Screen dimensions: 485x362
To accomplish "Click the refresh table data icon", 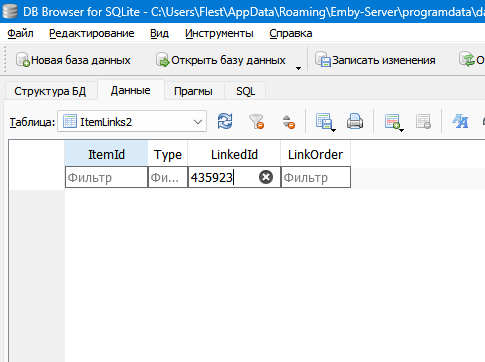I will point(225,121).
